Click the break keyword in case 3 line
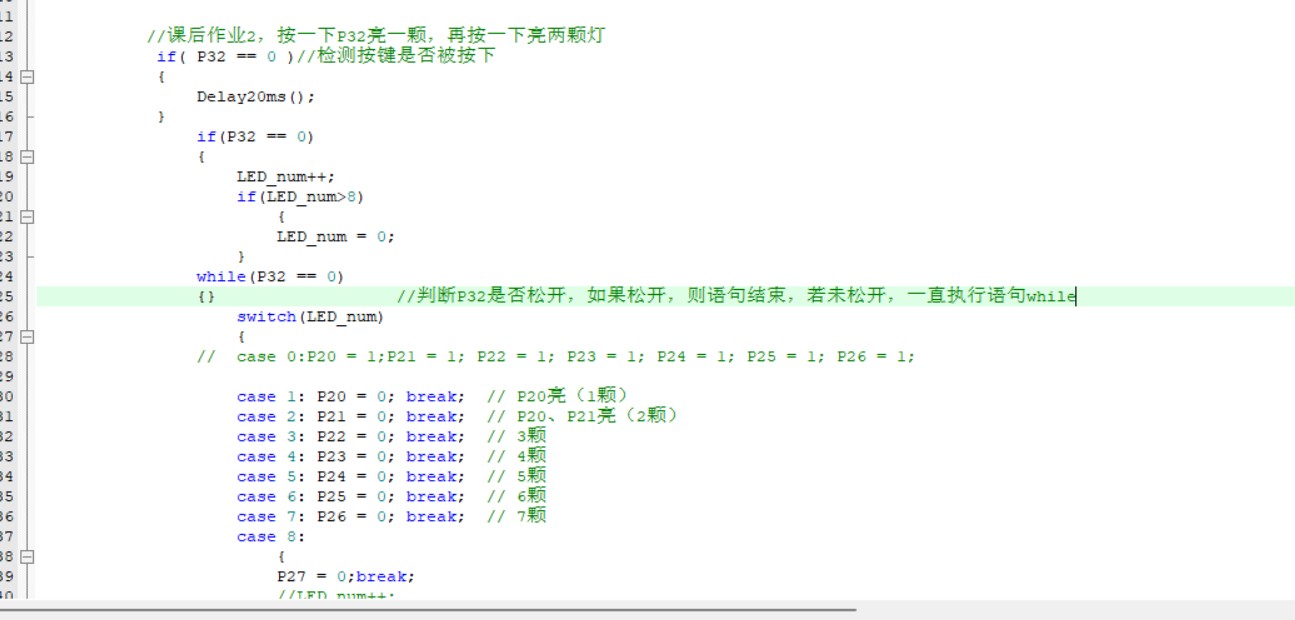Image resolution: width=1295 pixels, height=620 pixels. coord(434,437)
